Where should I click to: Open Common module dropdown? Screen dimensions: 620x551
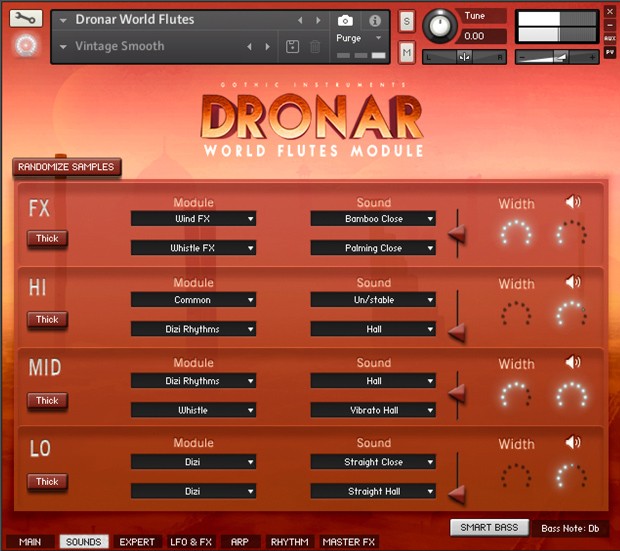coord(193,299)
